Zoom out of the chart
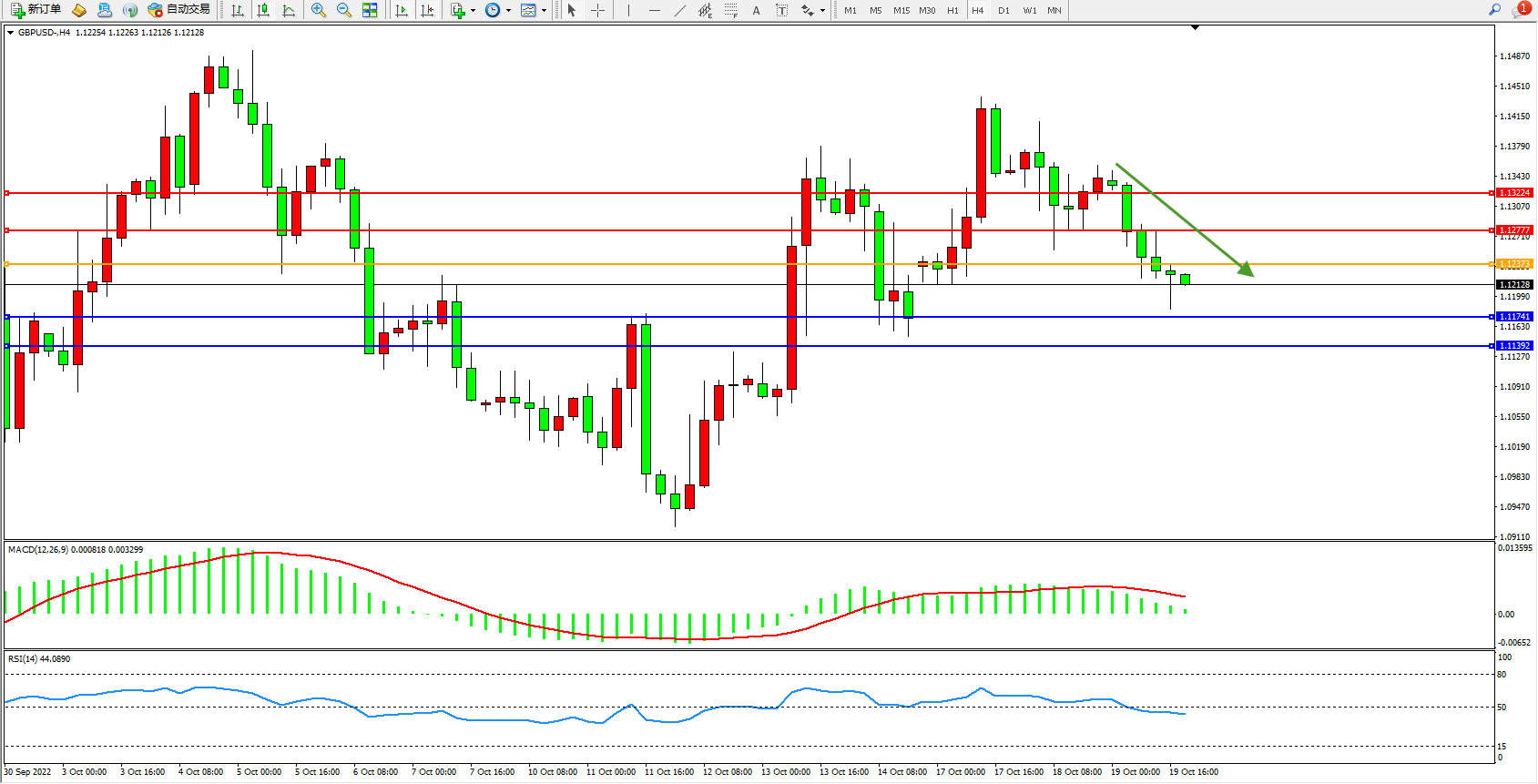The height and width of the screenshot is (784, 1538). 344,10
